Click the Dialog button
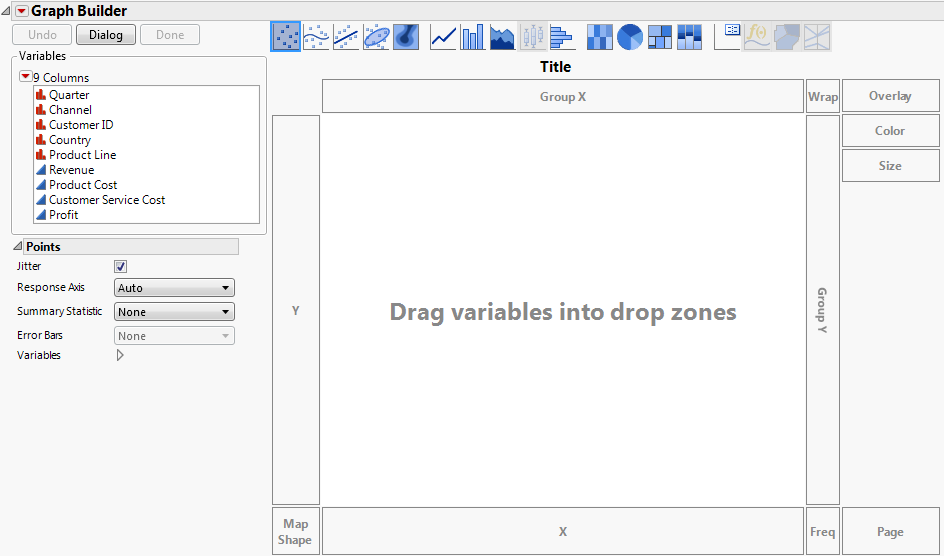944x556 pixels. pyautogui.click(x=106, y=35)
